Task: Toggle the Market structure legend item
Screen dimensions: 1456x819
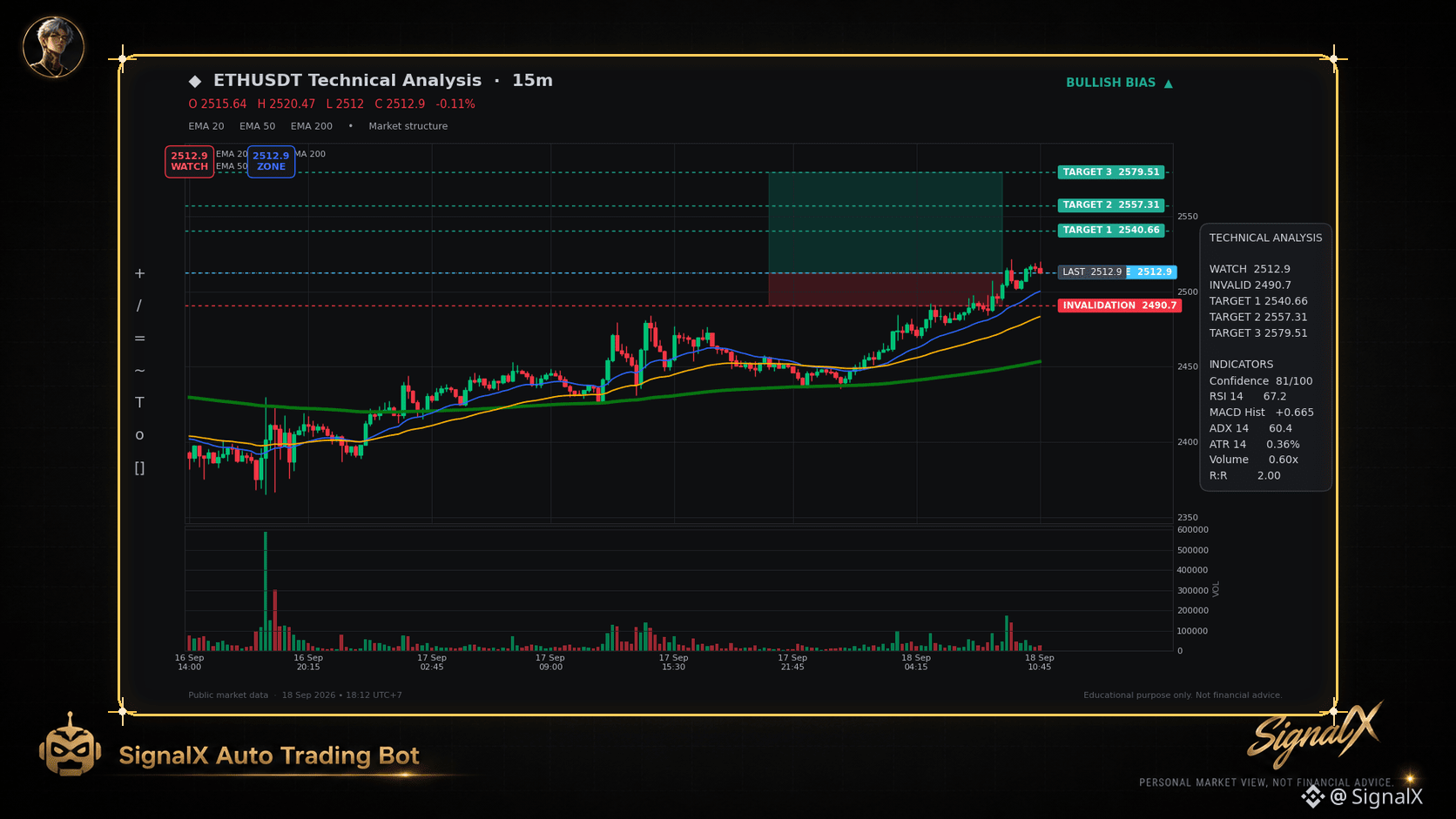Action: (x=408, y=126)
